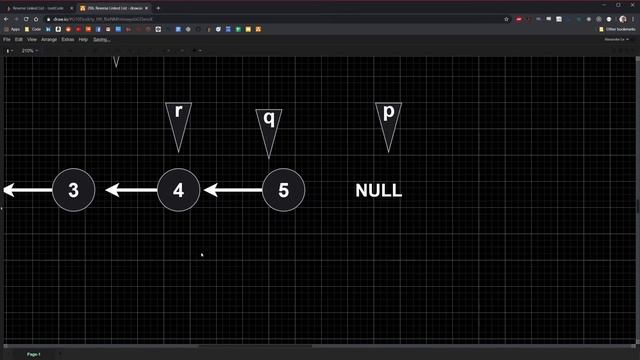Viewport: 640px width, 360px height.
Task: Select the NULL text label
Action: coord(379,190)
